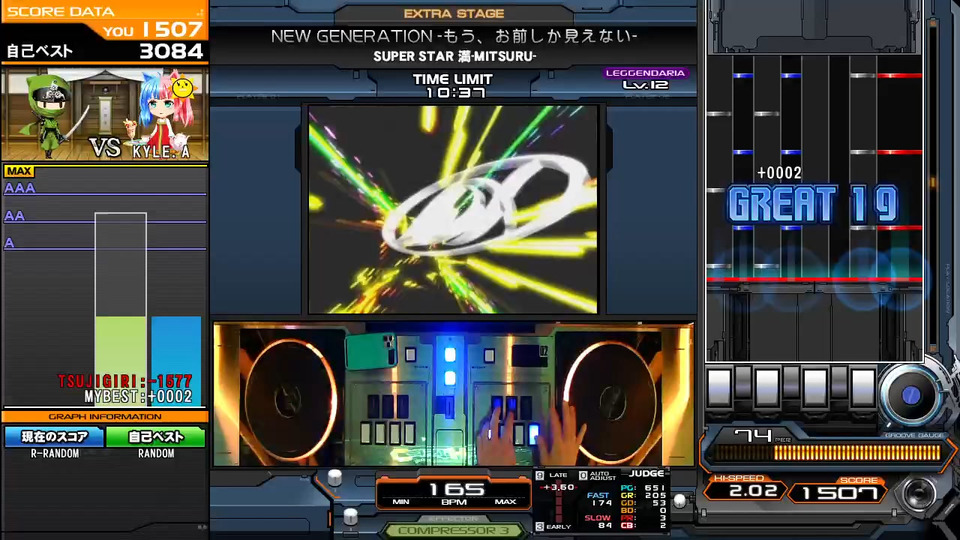Click the number 3 EARLY key icon

tap(539, 527)
